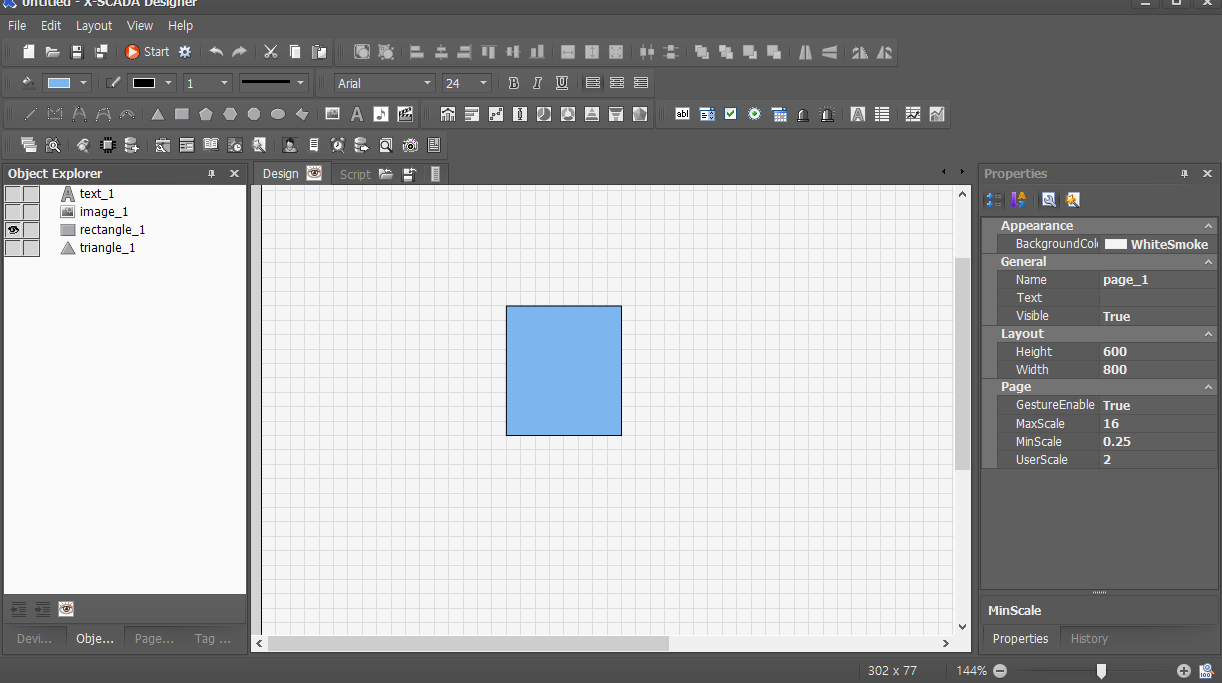The height and width of the screenshot is (683, 1222).
Task: Open project settings via the gear icon
Action: click(185, 51)
